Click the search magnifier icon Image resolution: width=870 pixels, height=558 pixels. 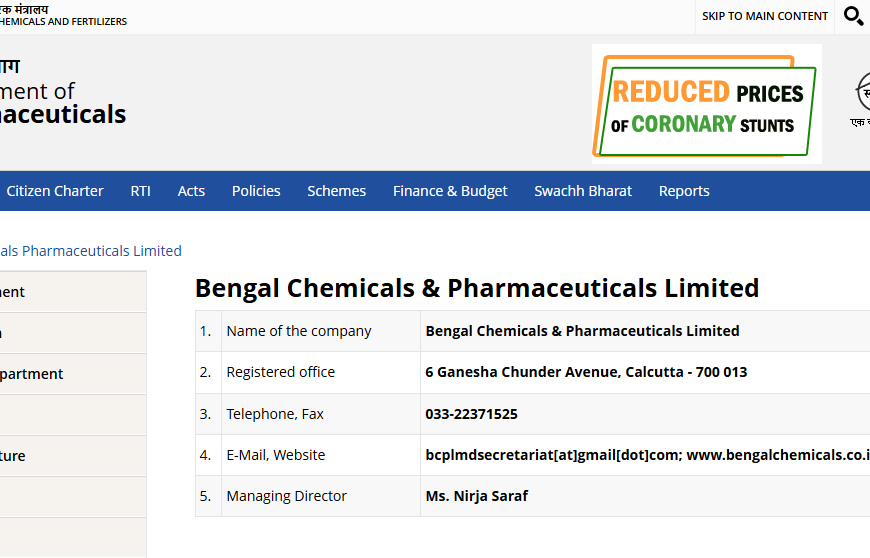[853, 16]
